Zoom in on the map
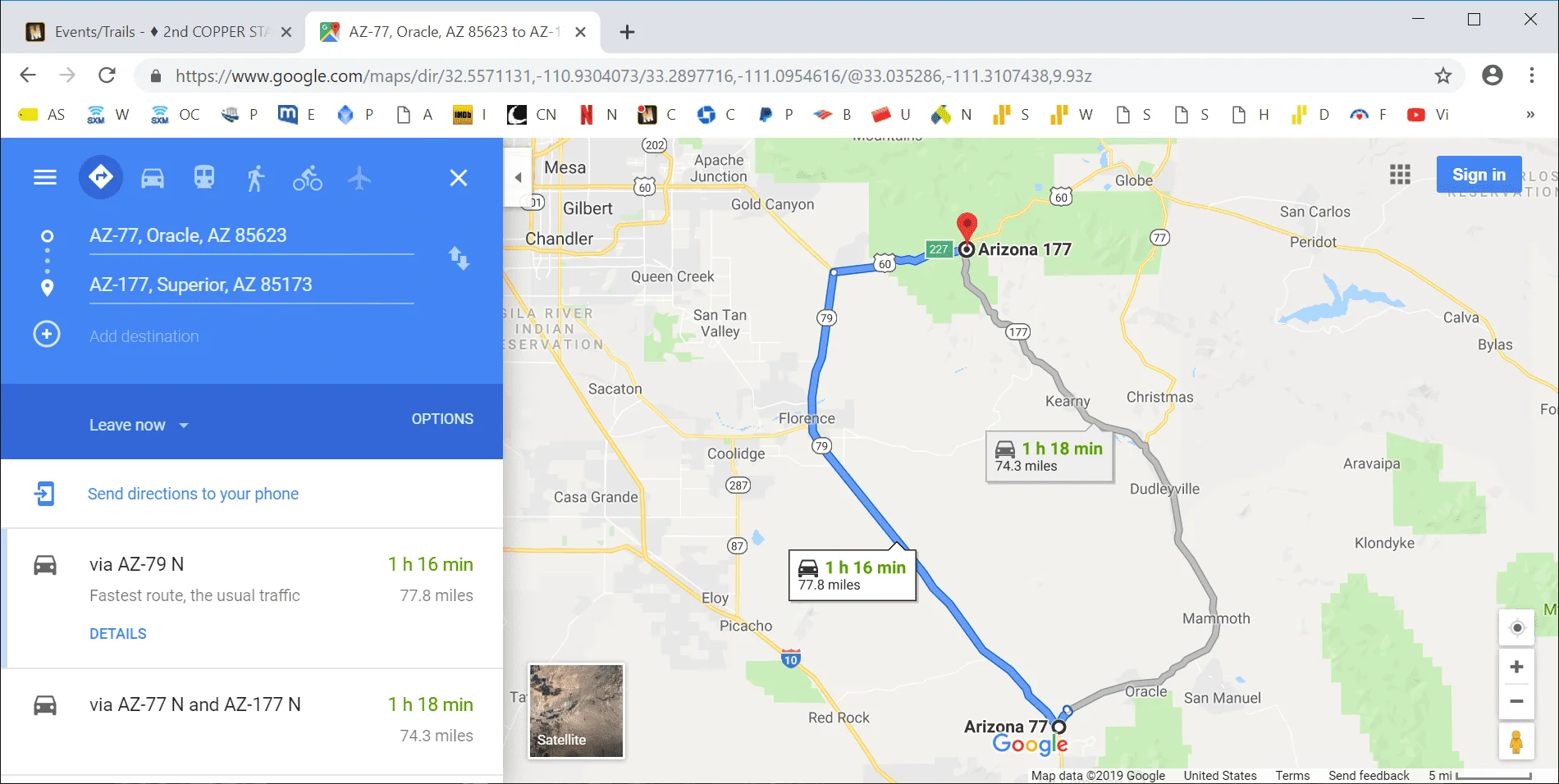Viewport: 1559px width, 784px height. pos(1516,667)
